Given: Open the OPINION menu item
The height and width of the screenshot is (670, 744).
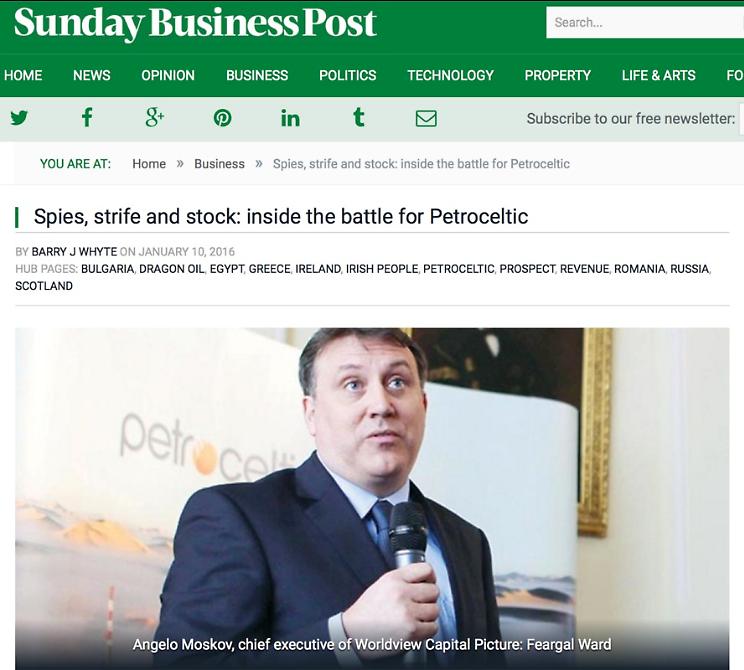Looking at the screenshot, I should [x=168, y=75].
